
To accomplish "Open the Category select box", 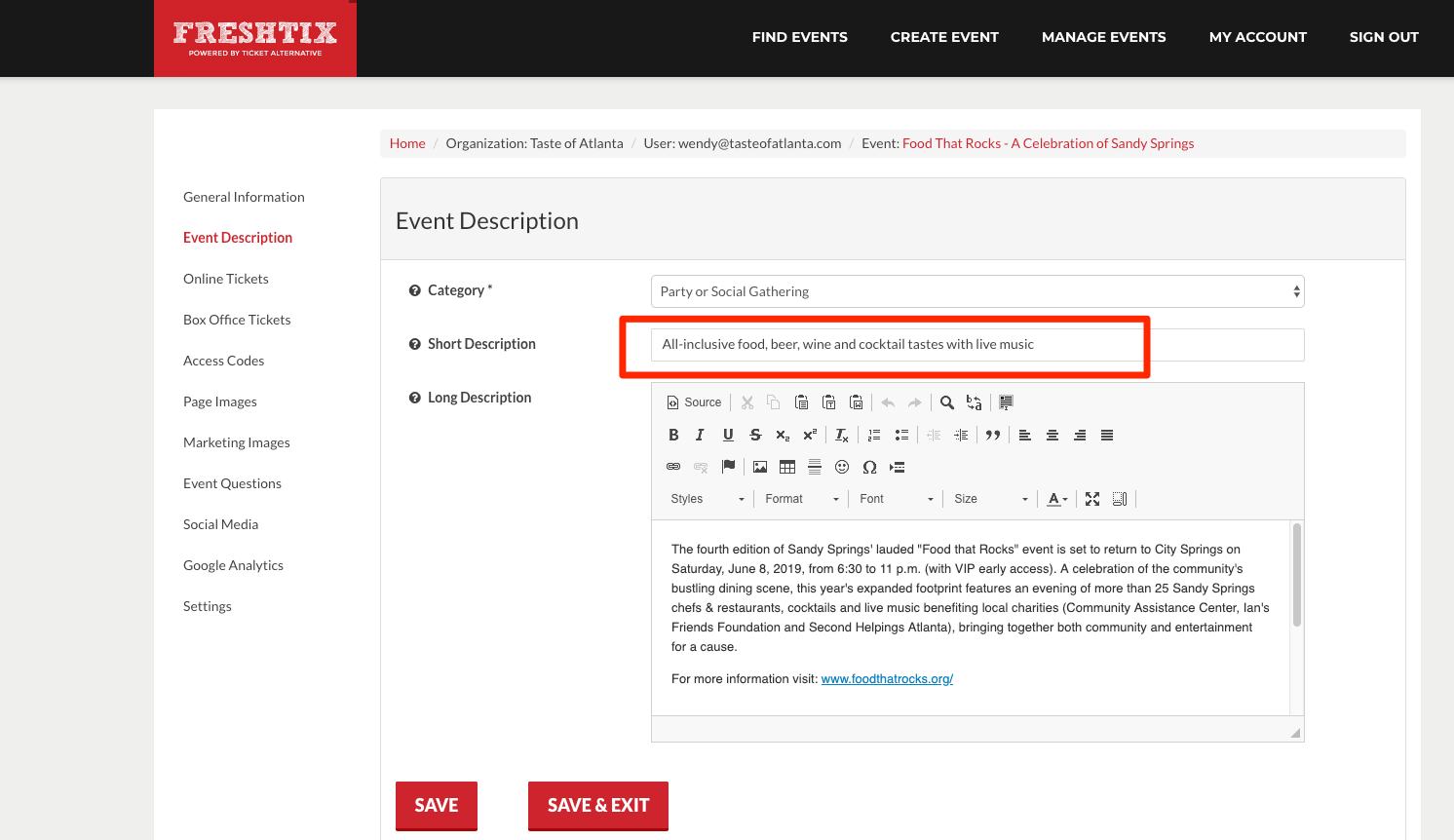I will click(977, 291).
